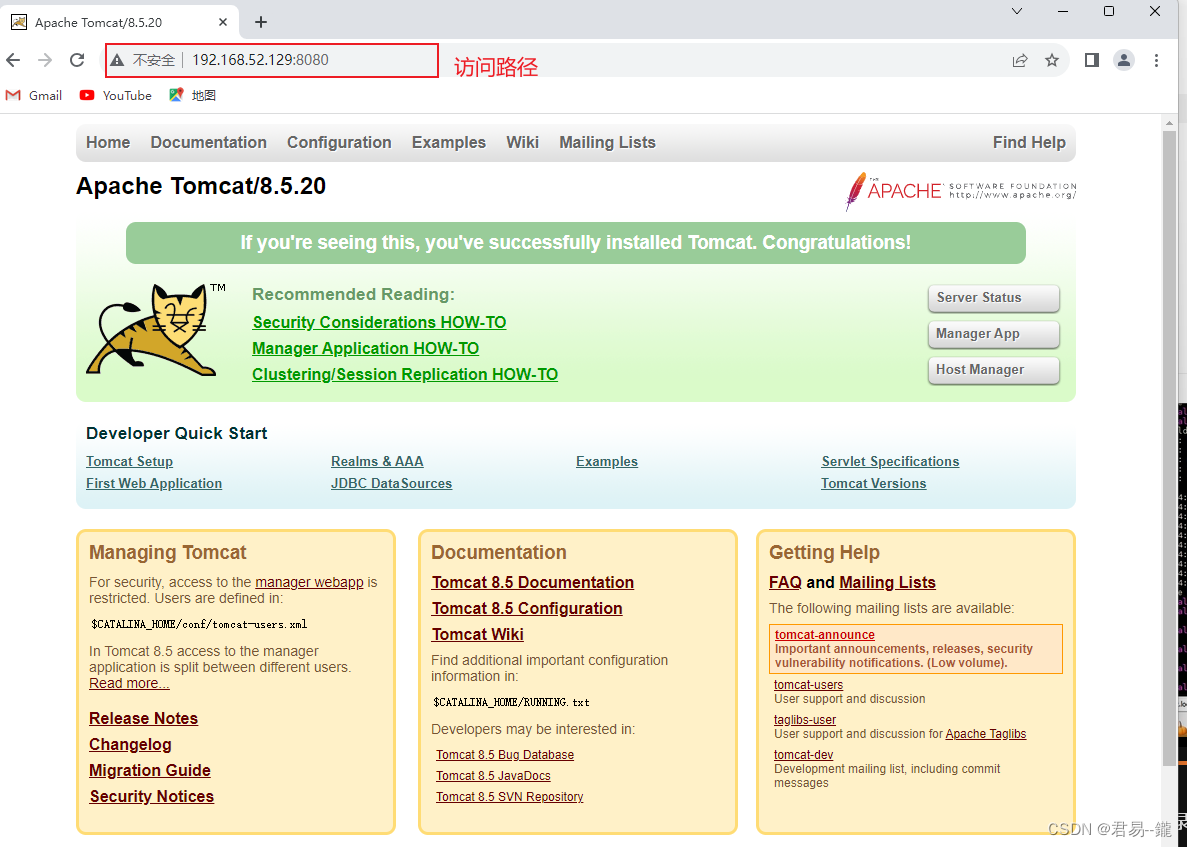Open the Release Notes link

(x=143, y=718)
